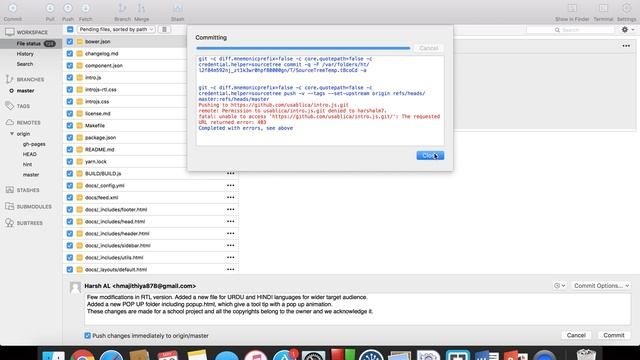This screenshot has height=360, width=640.
Task: Open the ellipsis menu for docs/_includes/footer.html
Action: pos(231,209)
